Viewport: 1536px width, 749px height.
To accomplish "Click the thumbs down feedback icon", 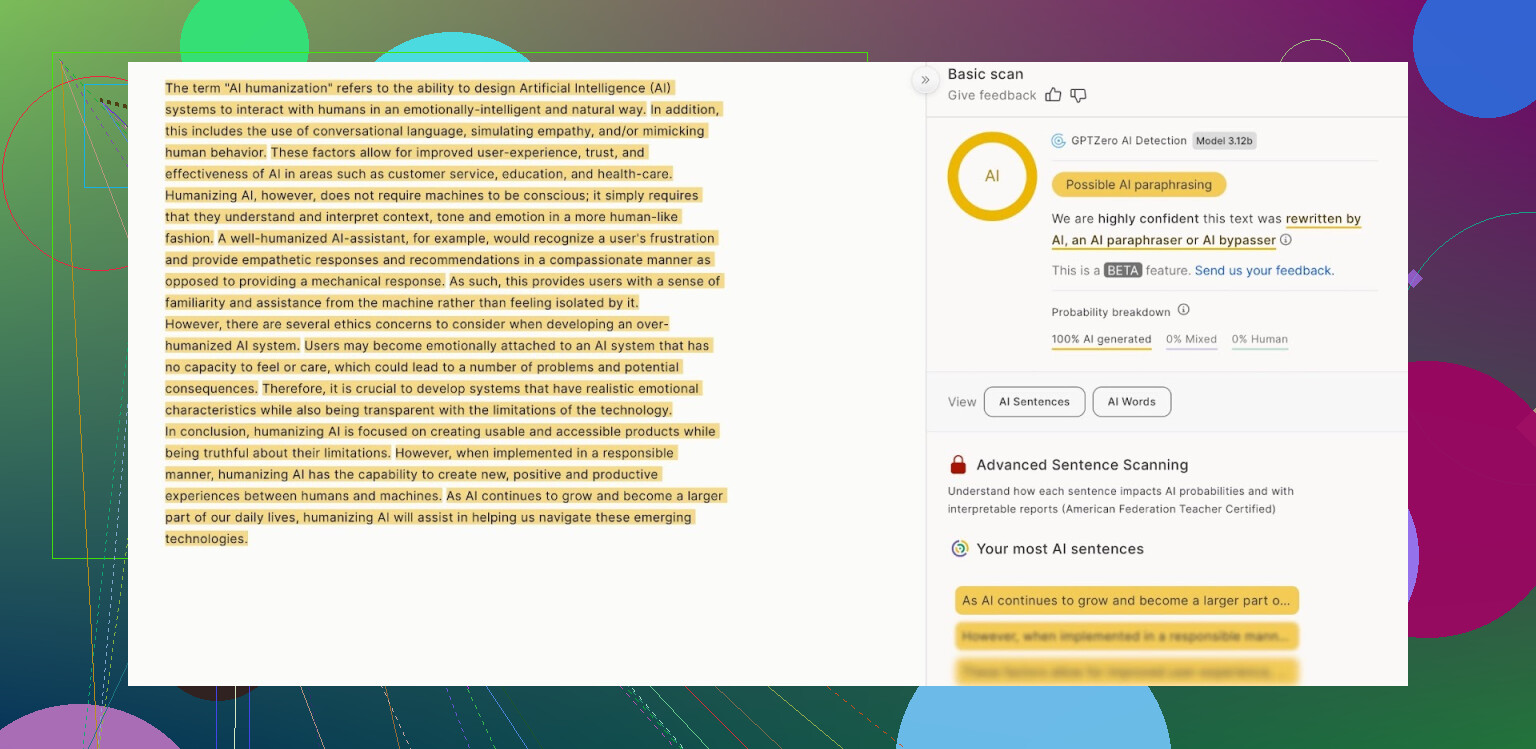I will [x=1078, y=95].
